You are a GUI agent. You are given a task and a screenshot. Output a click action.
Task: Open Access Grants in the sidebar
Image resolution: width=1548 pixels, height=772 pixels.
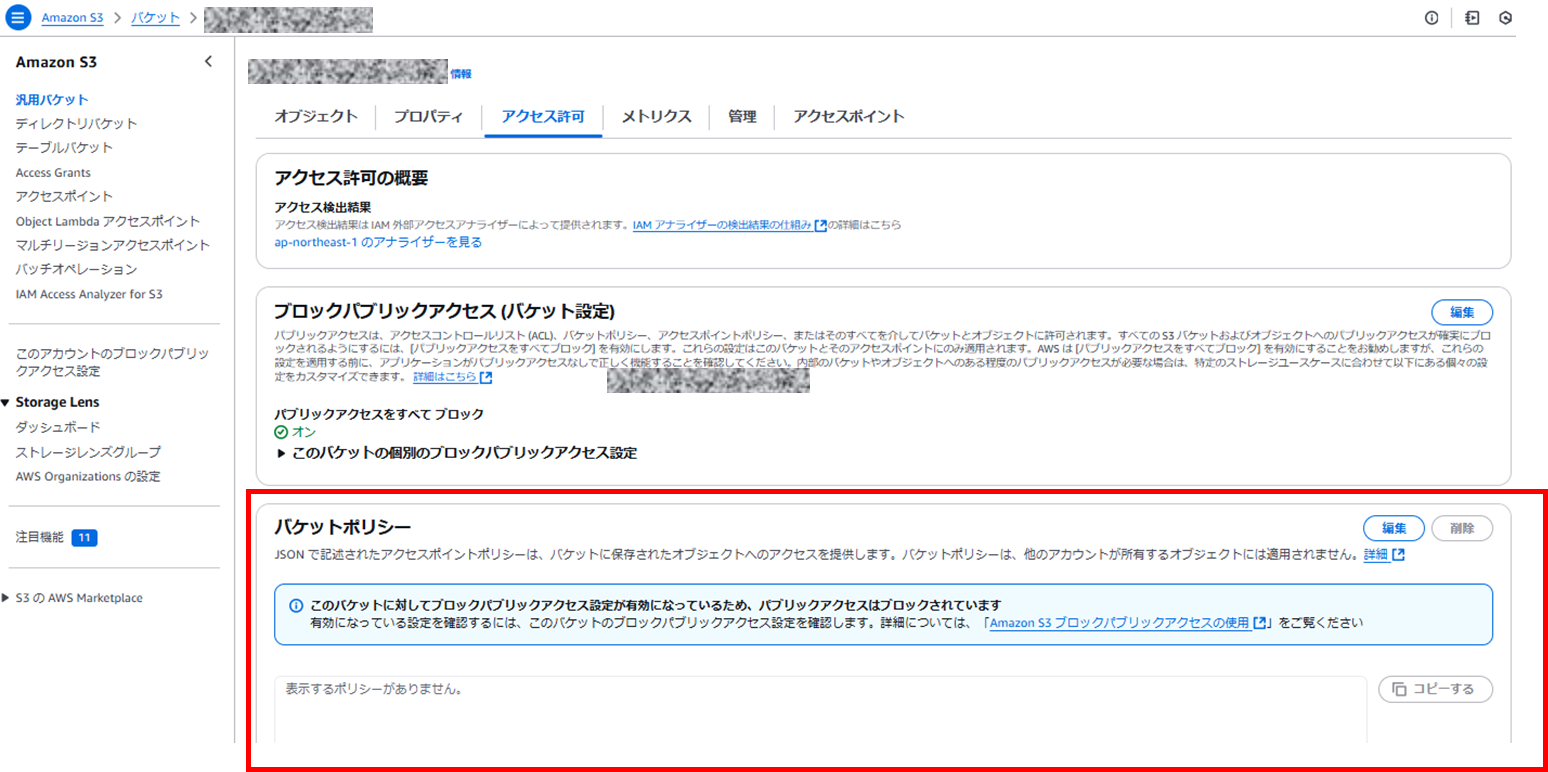pos(53,173)
